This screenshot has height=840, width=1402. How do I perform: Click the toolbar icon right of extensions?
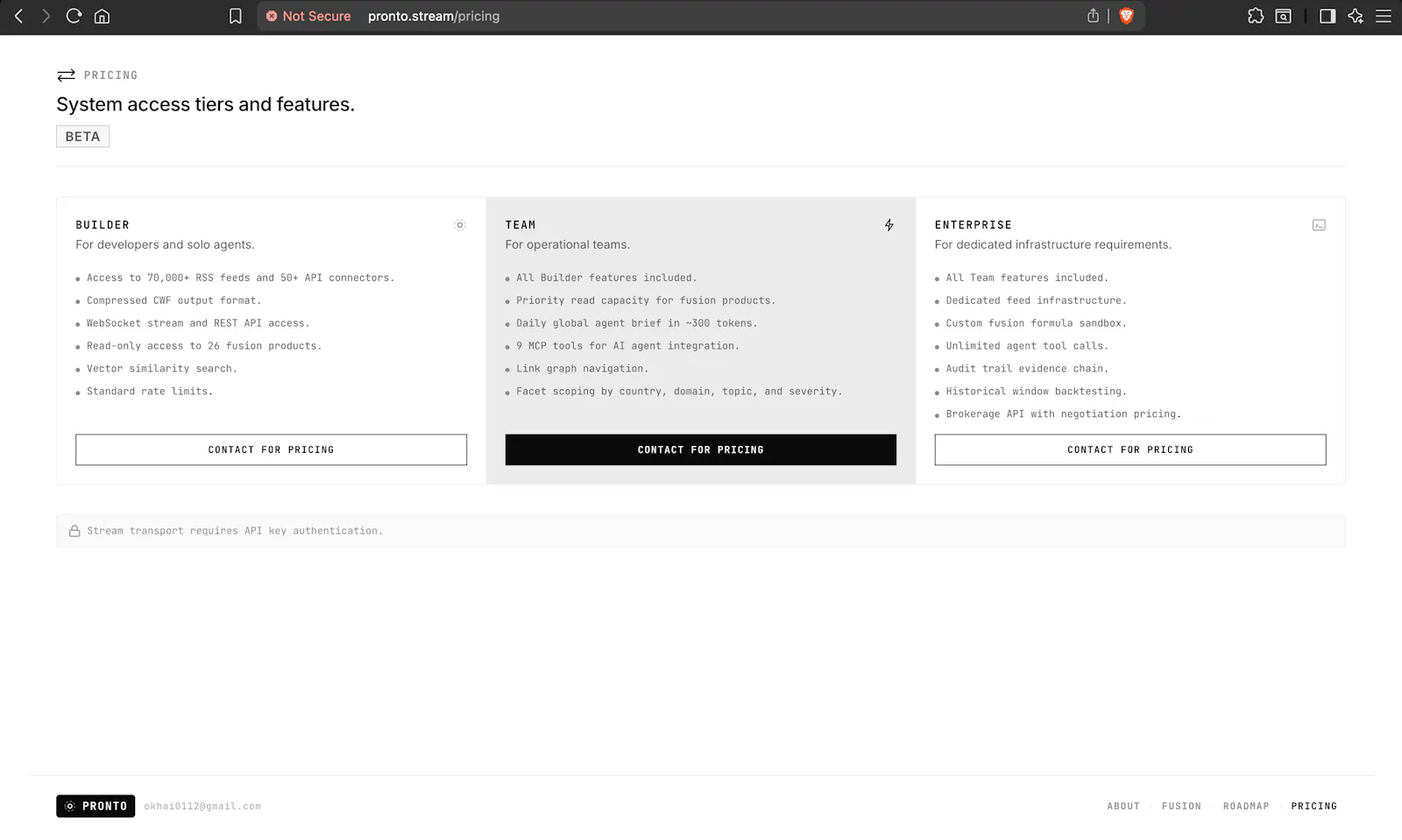click(x=1284, y=16)
